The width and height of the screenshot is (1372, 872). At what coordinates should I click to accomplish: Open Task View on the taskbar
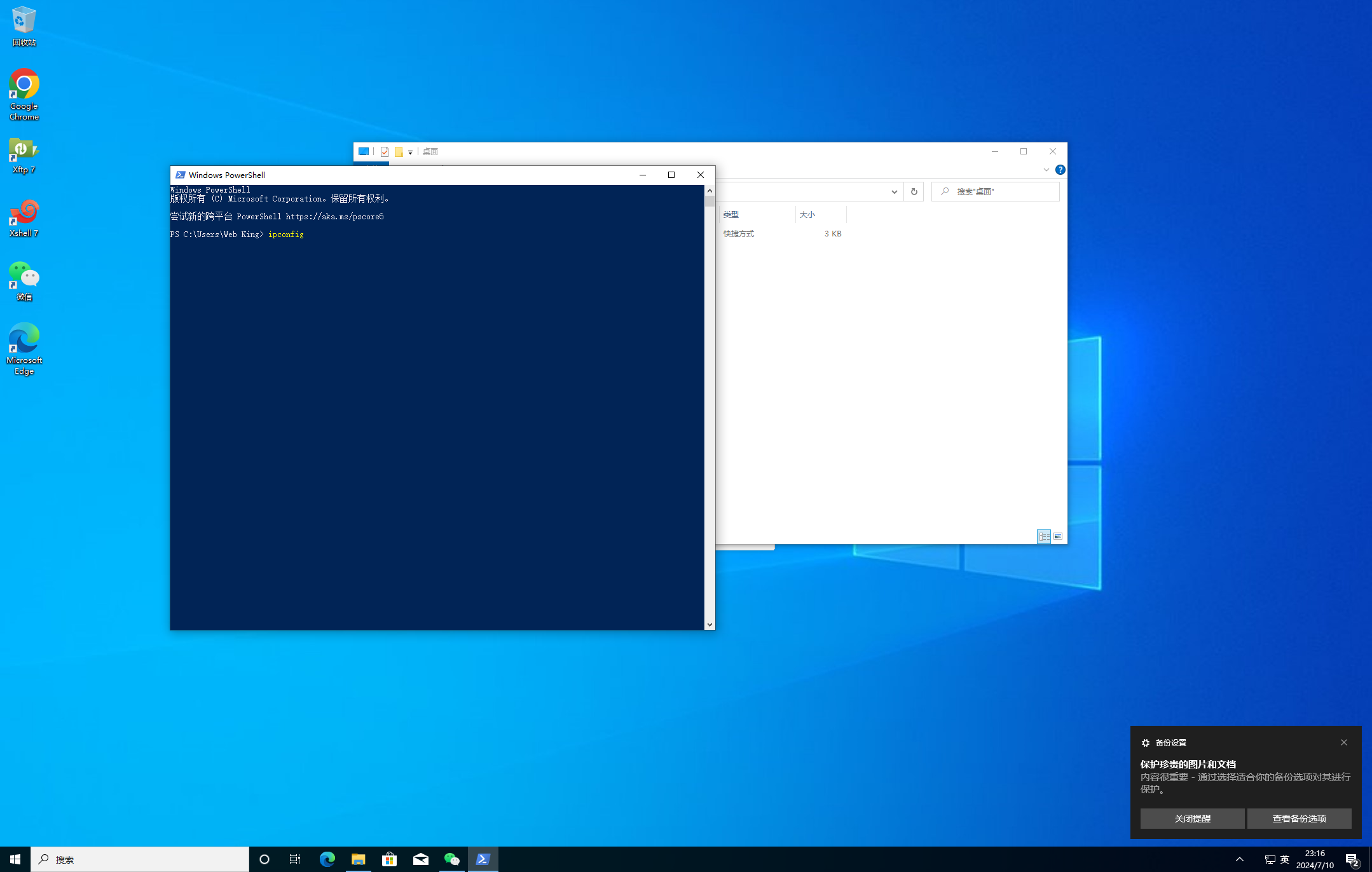(x=295, y=859)
